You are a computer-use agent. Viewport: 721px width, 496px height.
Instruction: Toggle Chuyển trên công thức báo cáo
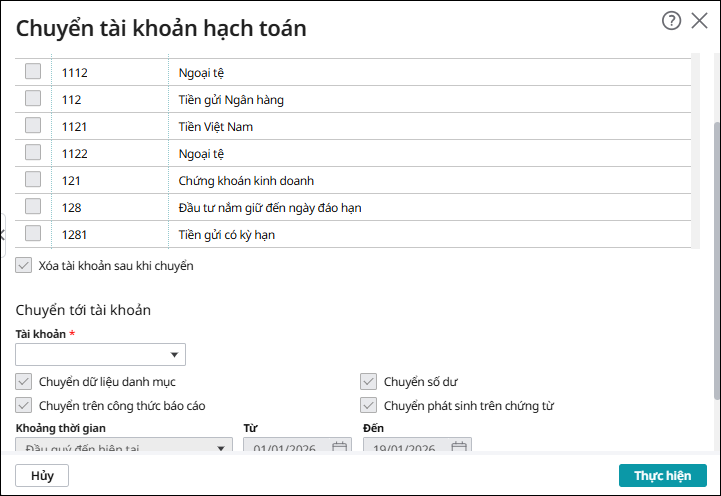(x=24, y=405)
